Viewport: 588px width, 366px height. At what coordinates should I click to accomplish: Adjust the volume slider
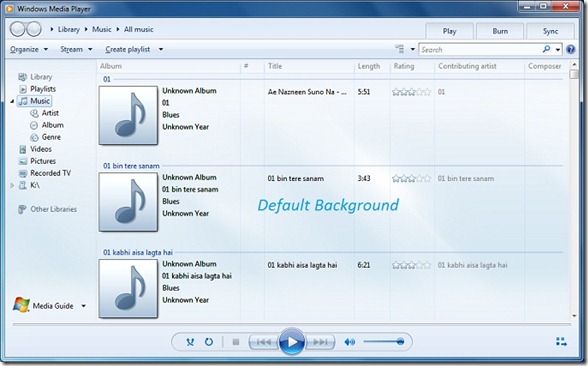[383, 342]
